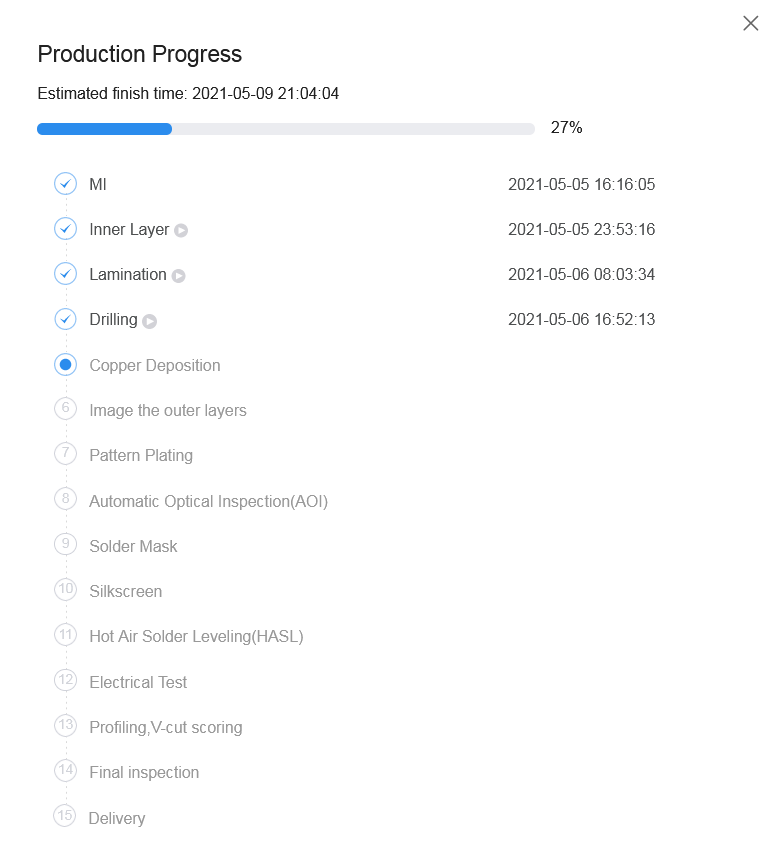
Task: Close the Production Progress dialog
Action: (x=750, y=23)
